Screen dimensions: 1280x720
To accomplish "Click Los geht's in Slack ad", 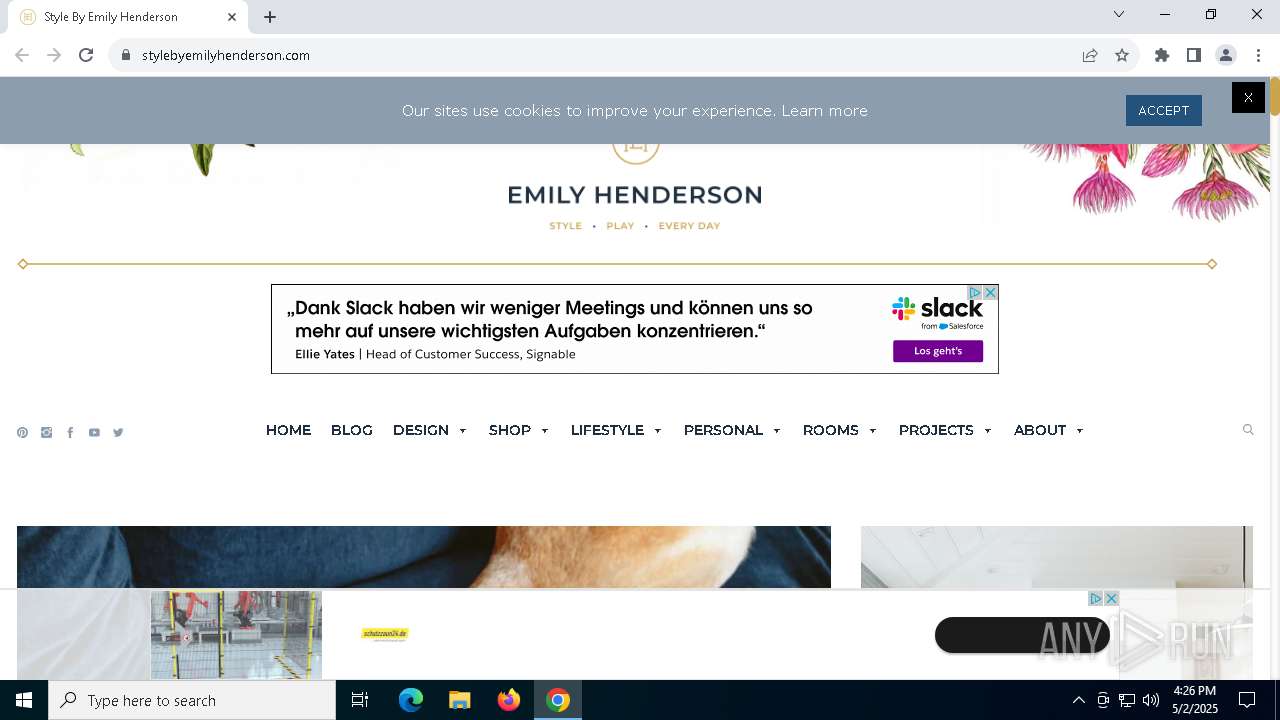I will [938, 351].
